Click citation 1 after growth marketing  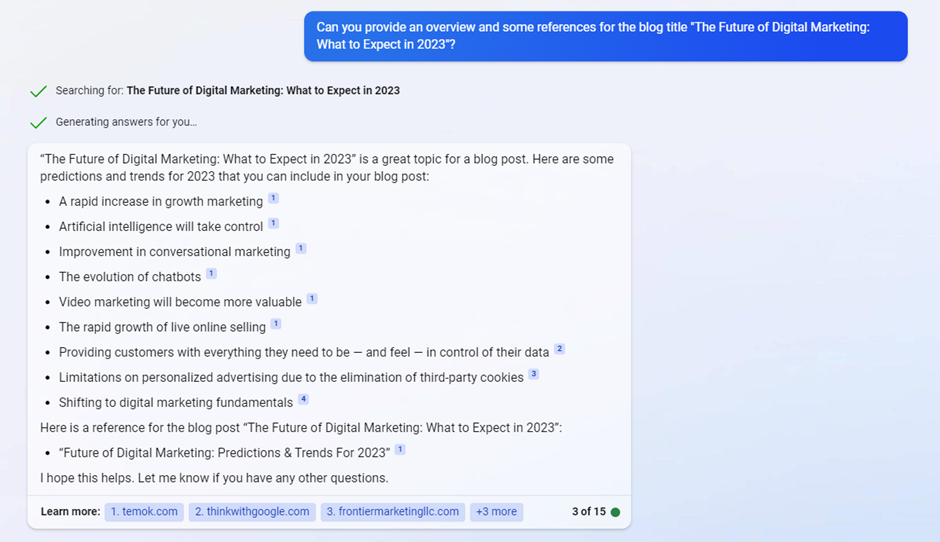point(273,198)
